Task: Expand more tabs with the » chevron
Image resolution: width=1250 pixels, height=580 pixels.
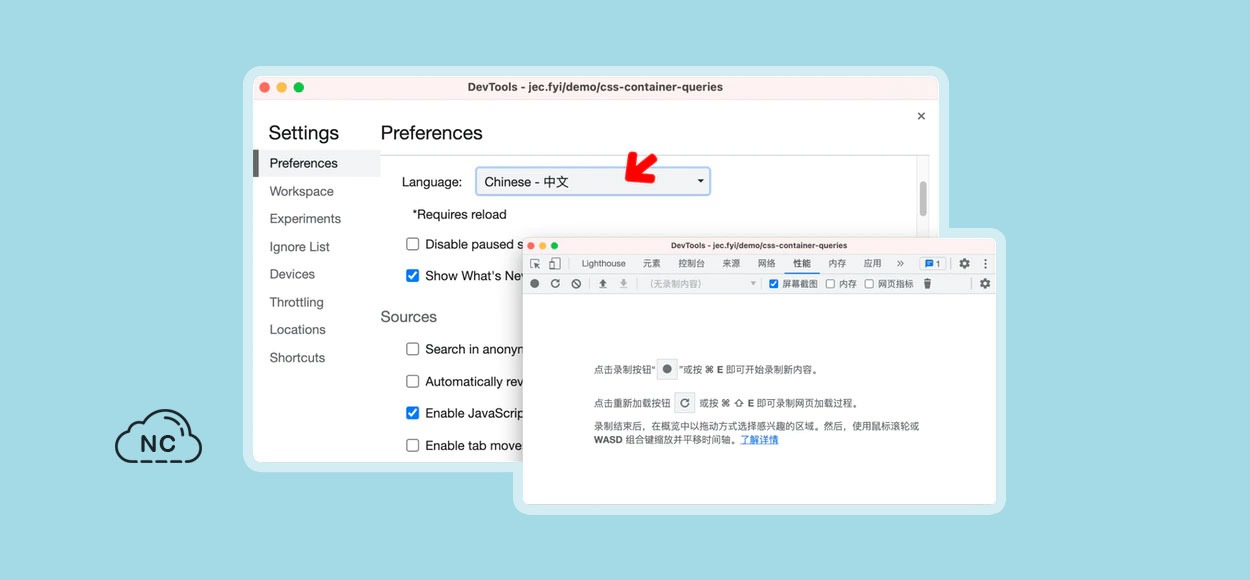Action: point(900,264)
